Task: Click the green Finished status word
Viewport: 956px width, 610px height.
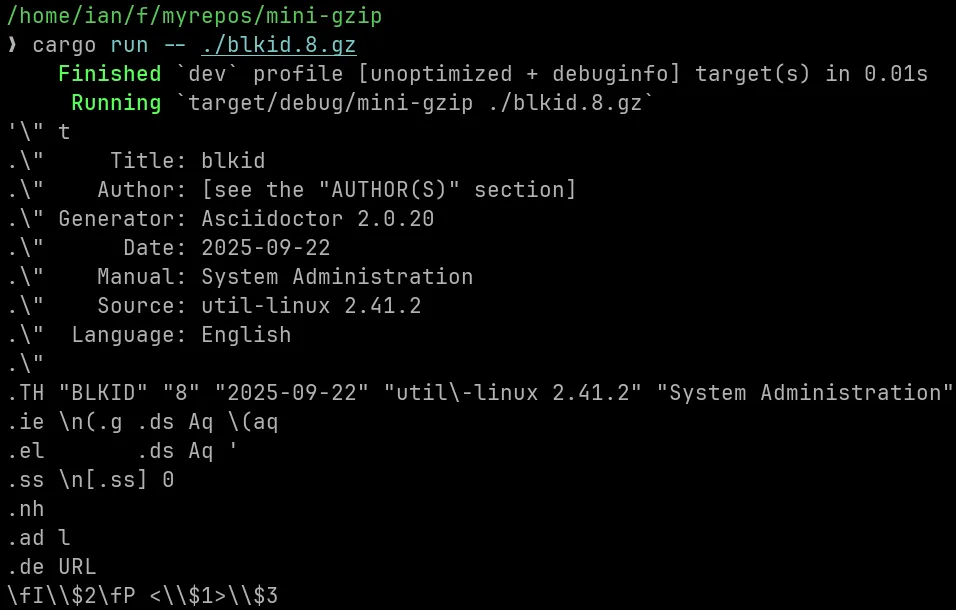Action: click(109, 74)
